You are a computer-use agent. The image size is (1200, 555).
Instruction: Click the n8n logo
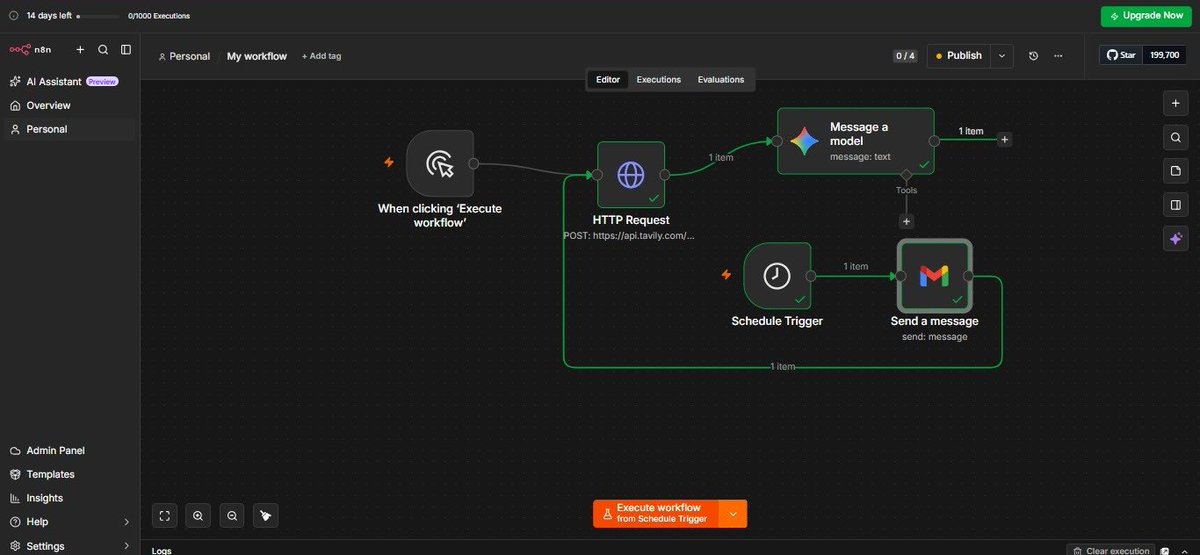click(x=29, y=49)
